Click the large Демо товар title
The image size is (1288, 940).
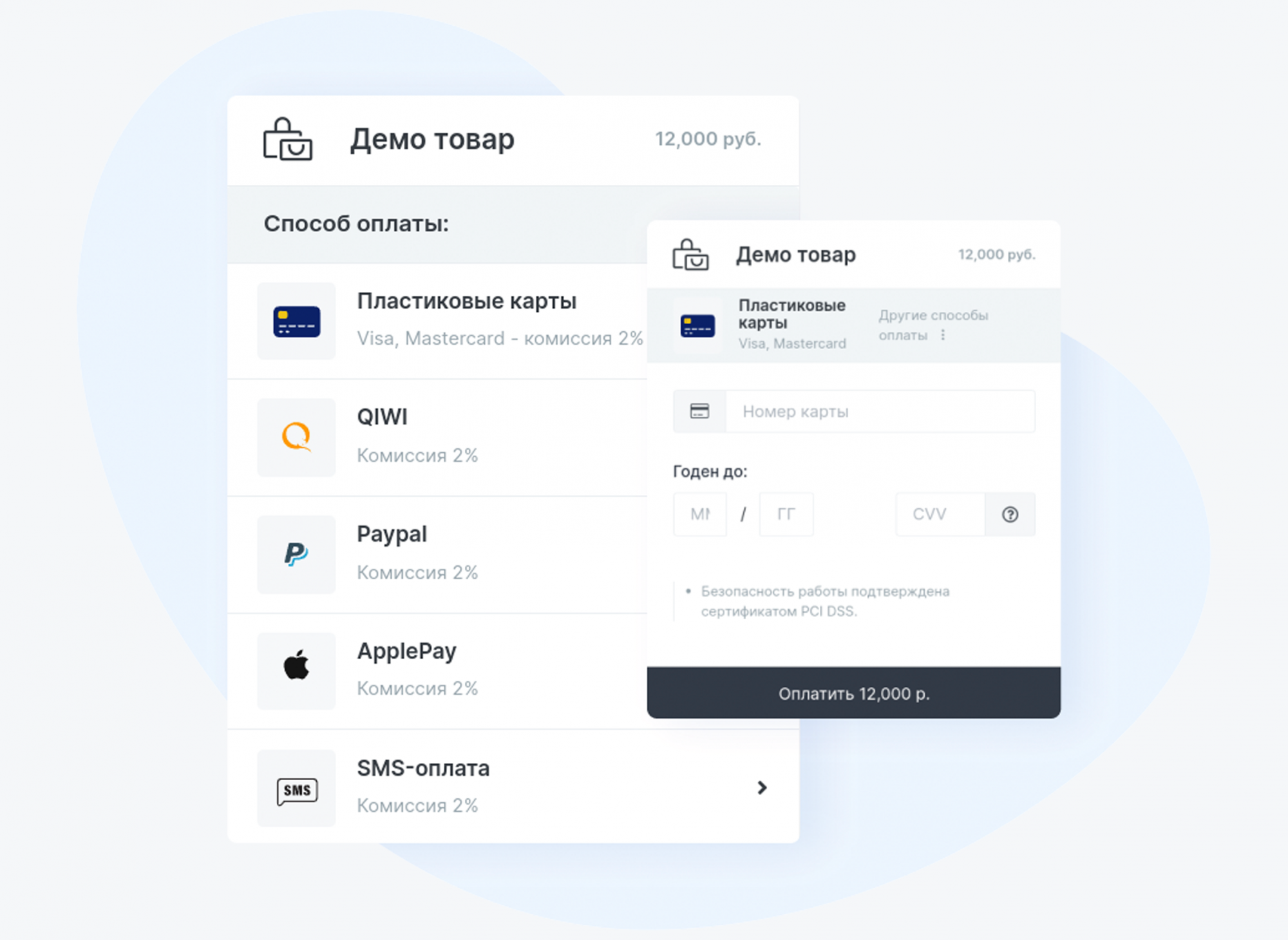432,139
